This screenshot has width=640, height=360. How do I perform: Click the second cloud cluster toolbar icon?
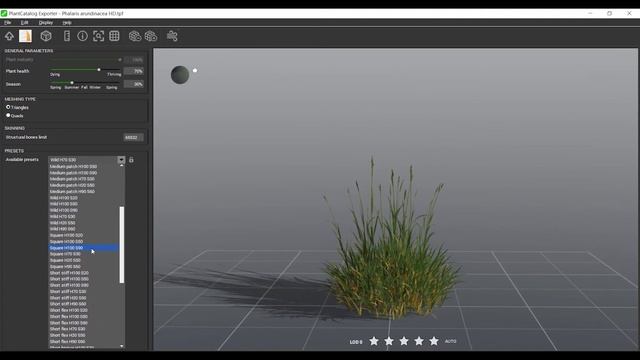point(151,36)
